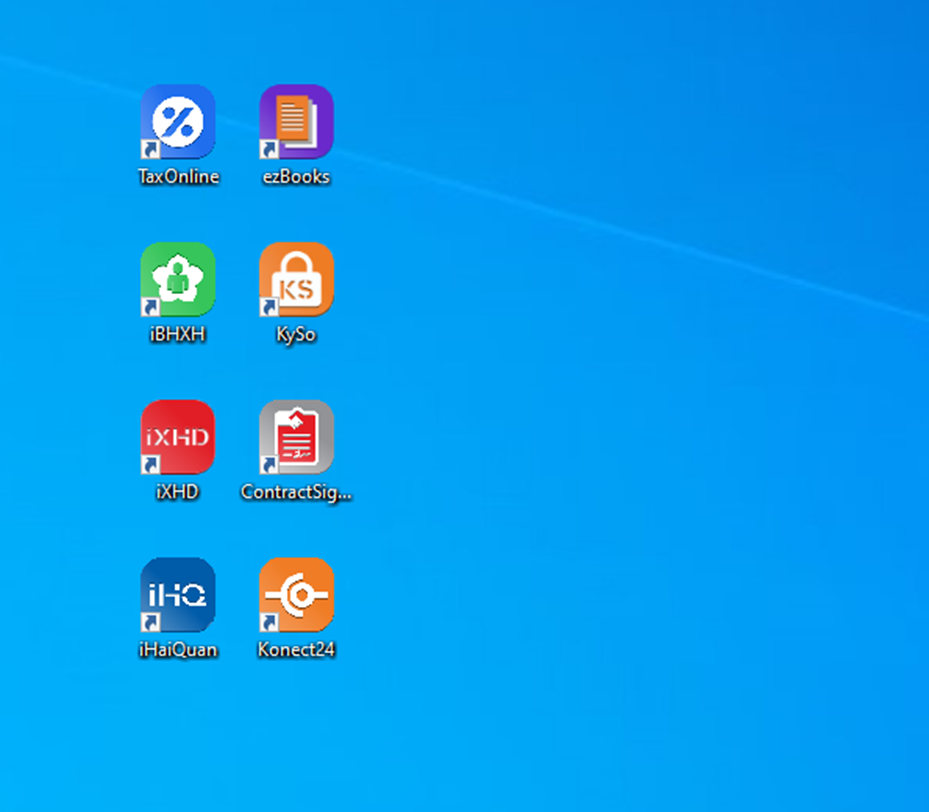
Task: Click the iHaiQuan text label
Action: 178,650
